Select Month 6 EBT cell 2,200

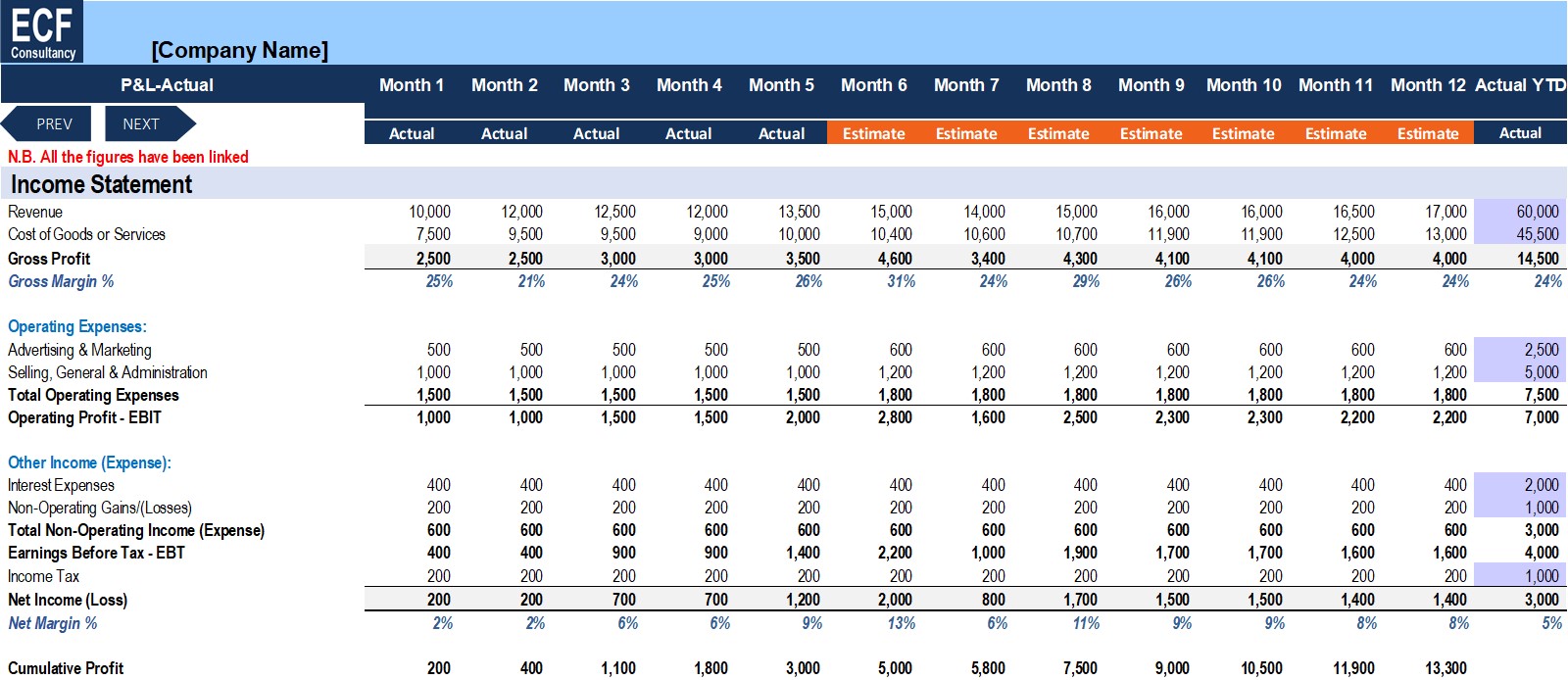tap(894, 553)
